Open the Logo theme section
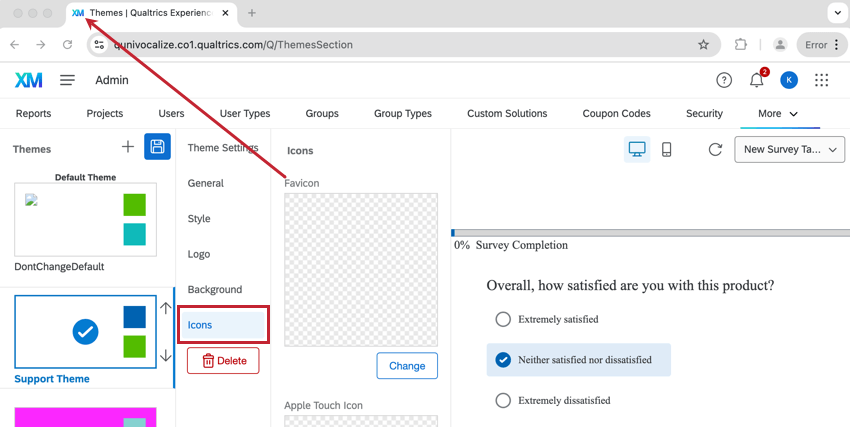This screenshot has width=850, height=427. click(198, 254)
